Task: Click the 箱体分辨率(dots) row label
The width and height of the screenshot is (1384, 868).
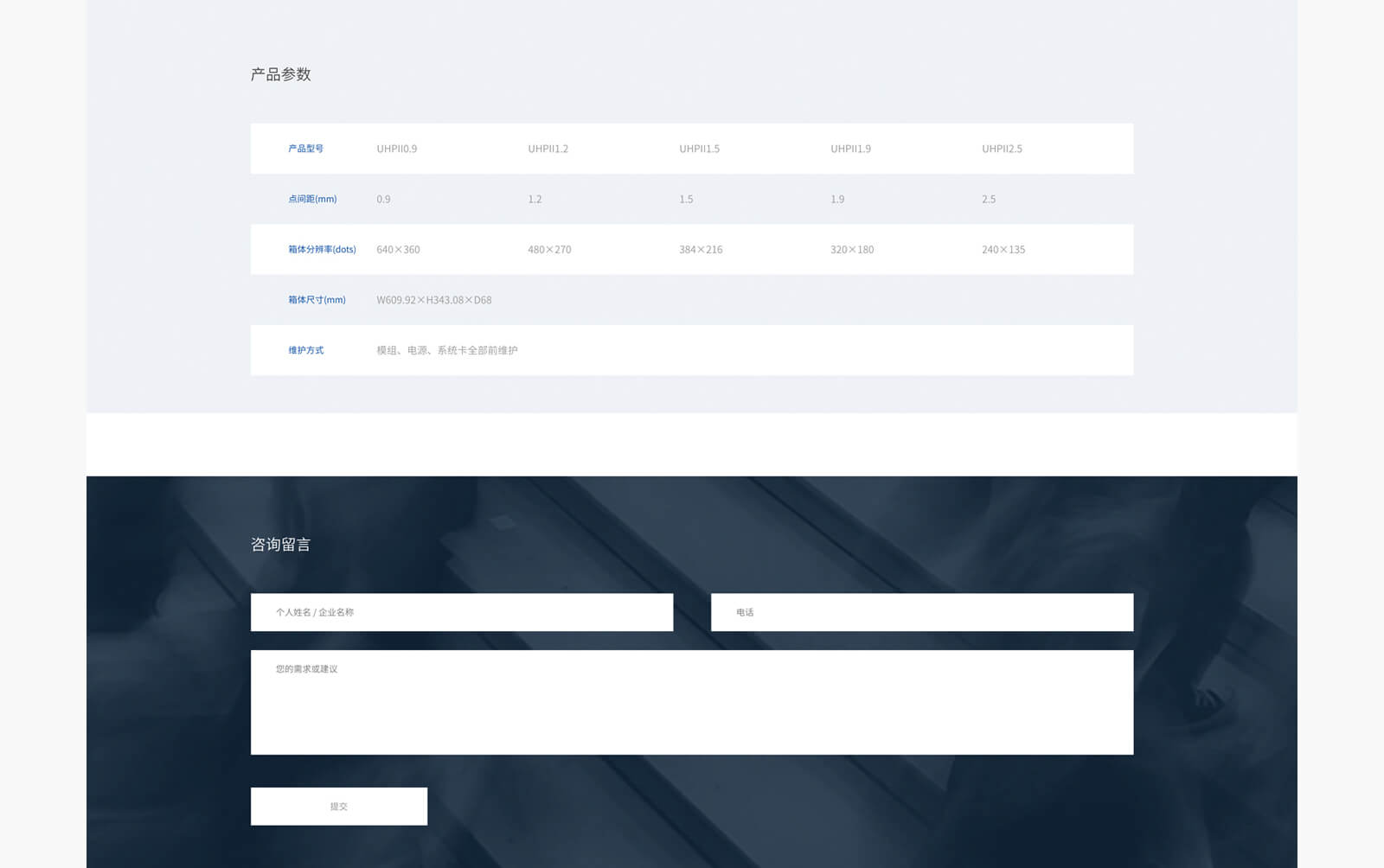Action: pyautogui.click(x=322, y=249)
